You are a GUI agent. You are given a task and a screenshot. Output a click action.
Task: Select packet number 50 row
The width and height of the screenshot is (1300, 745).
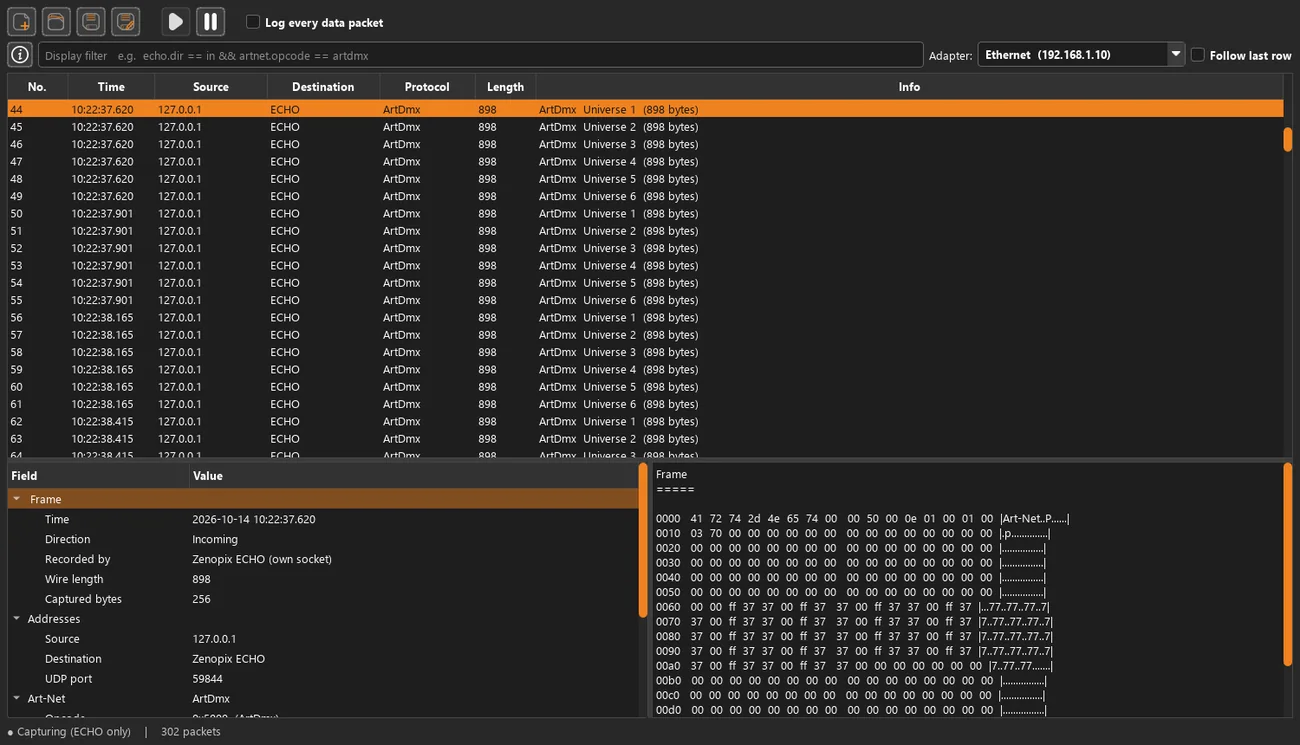point(645,213)
